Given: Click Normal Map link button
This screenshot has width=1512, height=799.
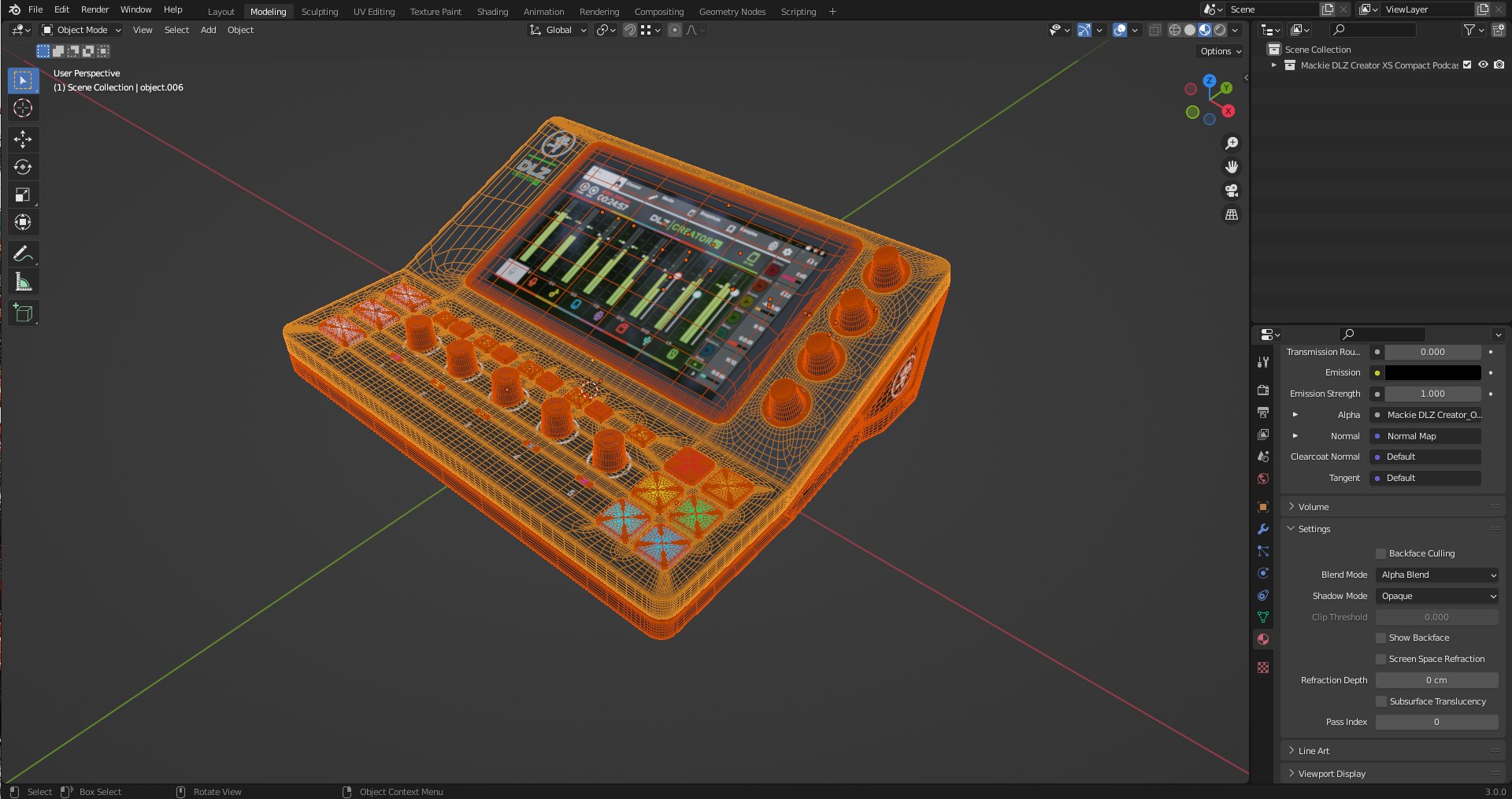Looking at the screenshot, I should 1426,436.
